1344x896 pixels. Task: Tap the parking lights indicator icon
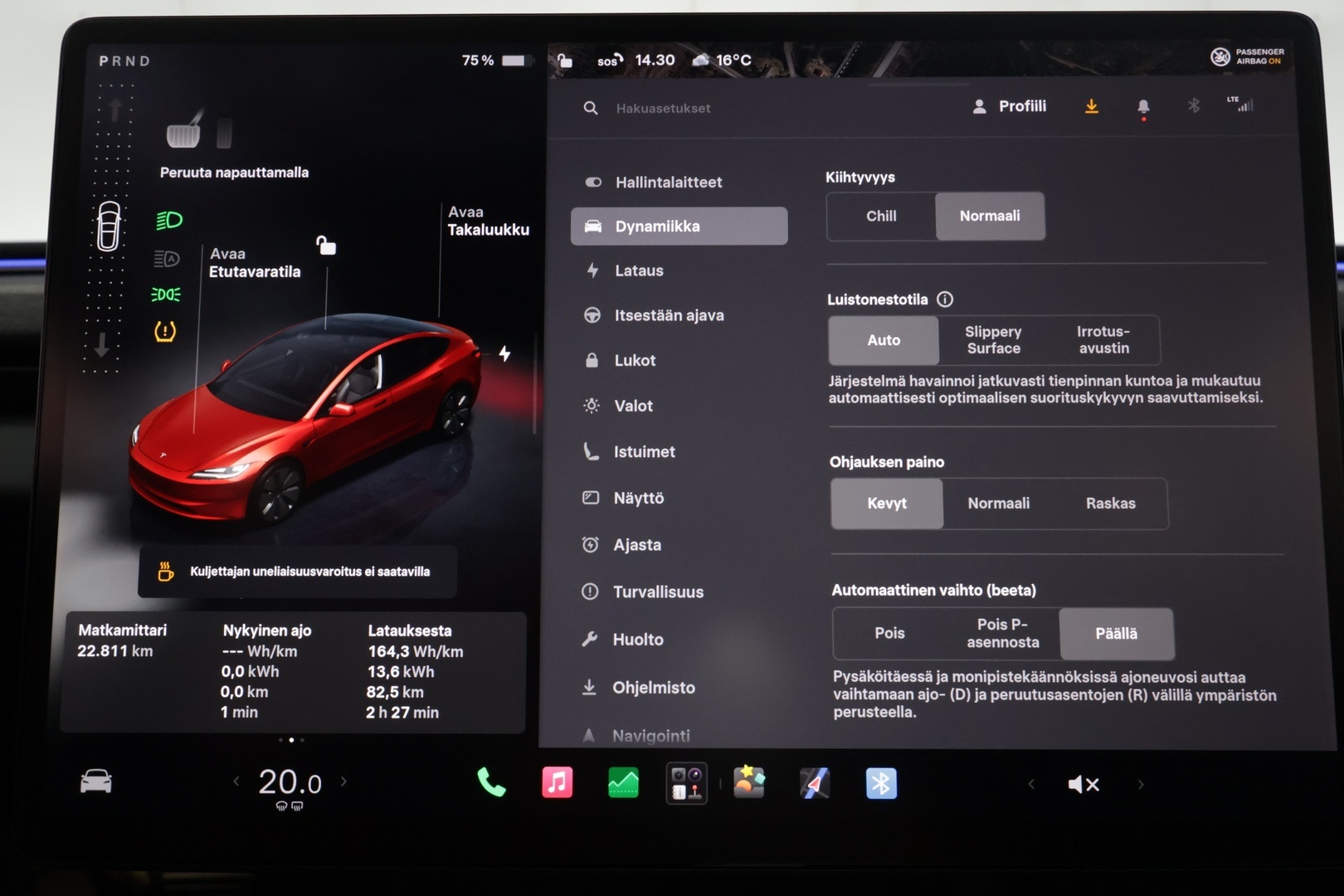click(166, 295)
